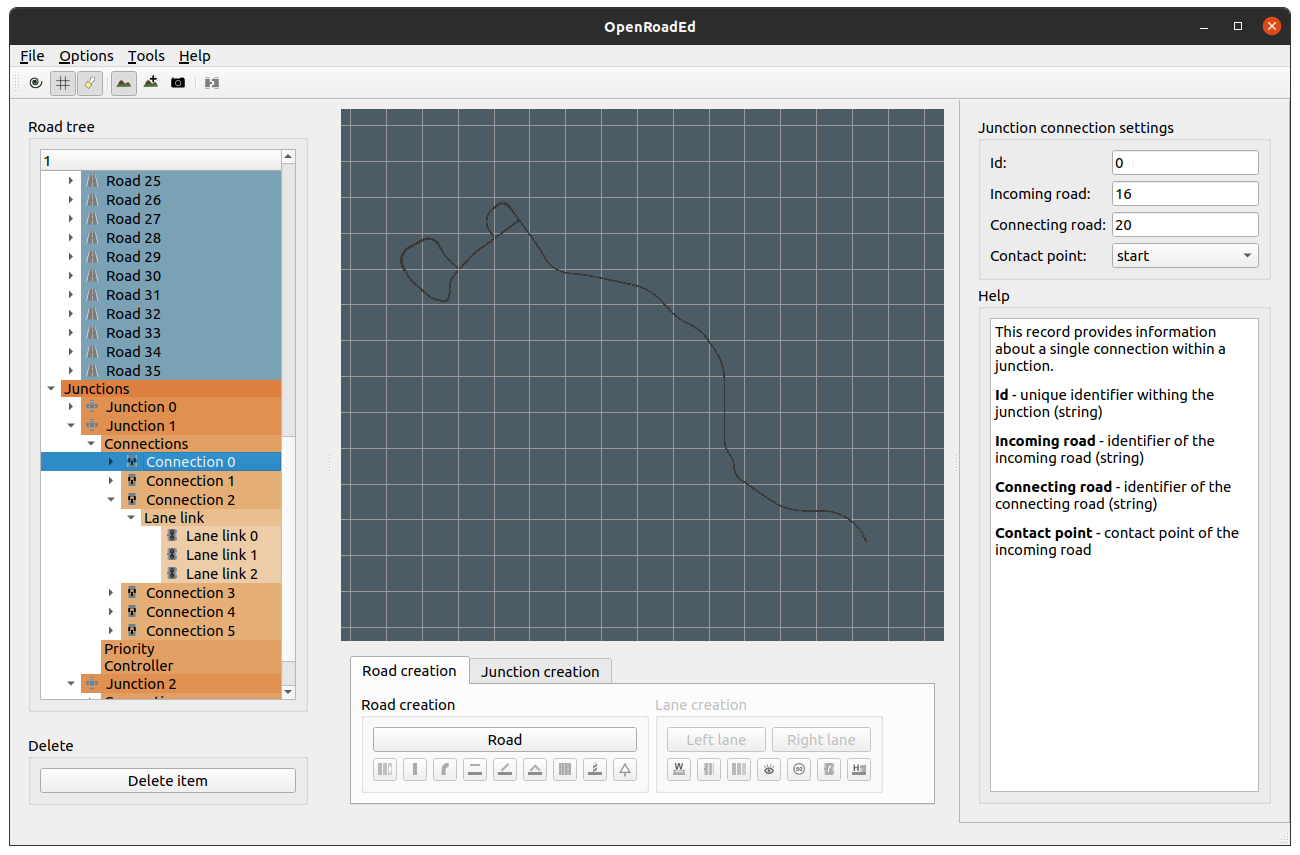This screenshot has height=855, width=1300.
Task: Click the tree object icon
Action: coord(625,769)
